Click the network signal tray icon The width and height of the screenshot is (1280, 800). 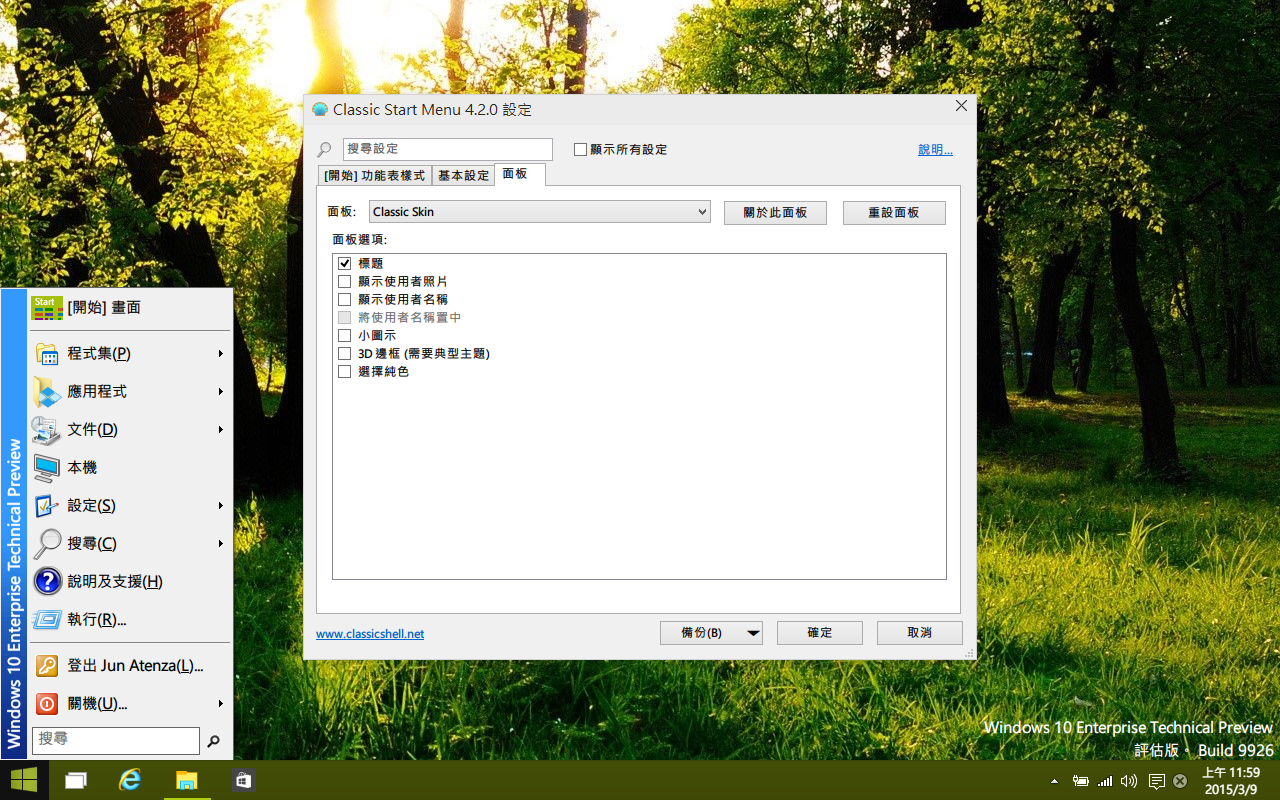click(x=1105, y=781)
